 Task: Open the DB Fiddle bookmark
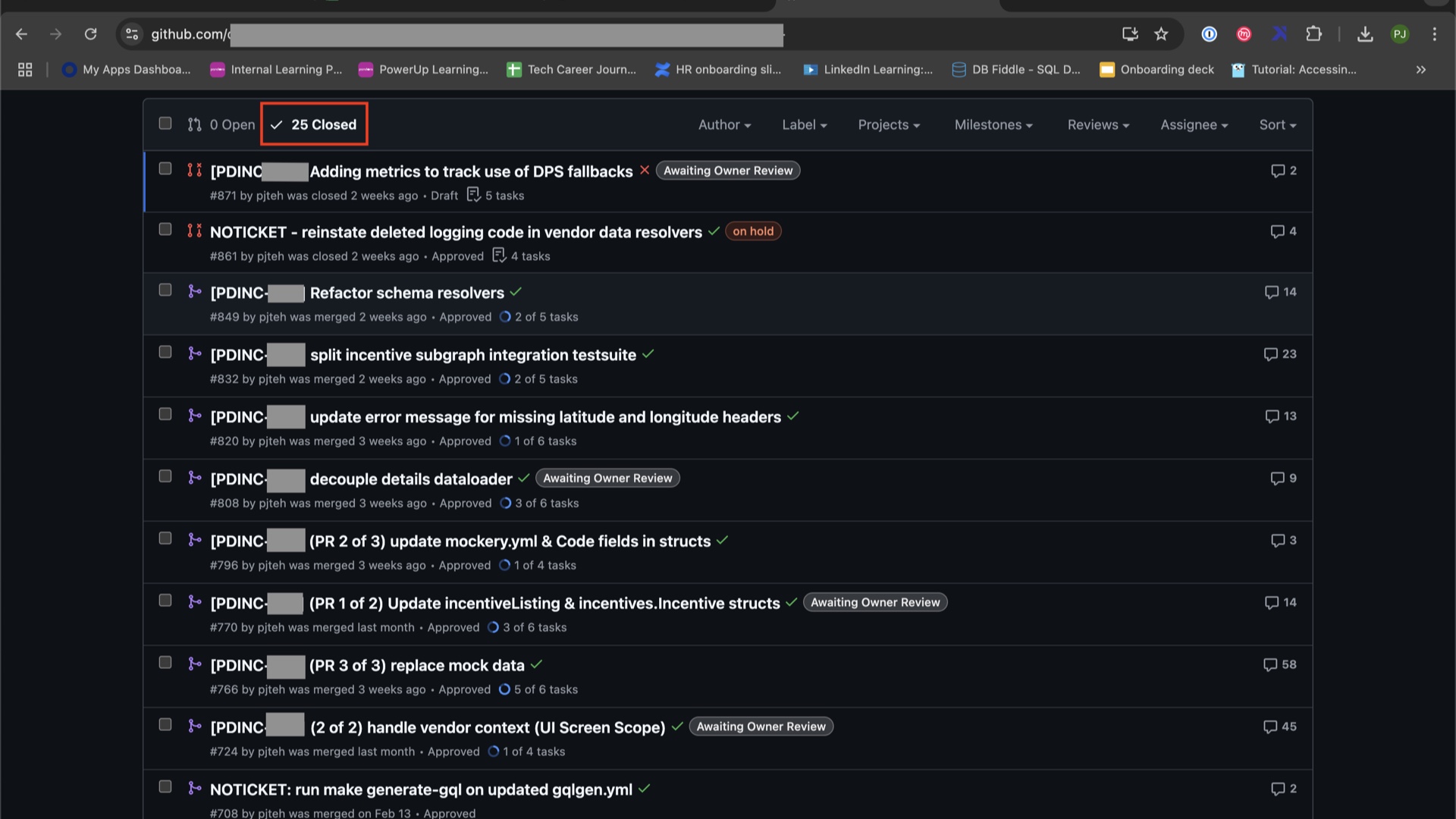tap(1016, 70)
